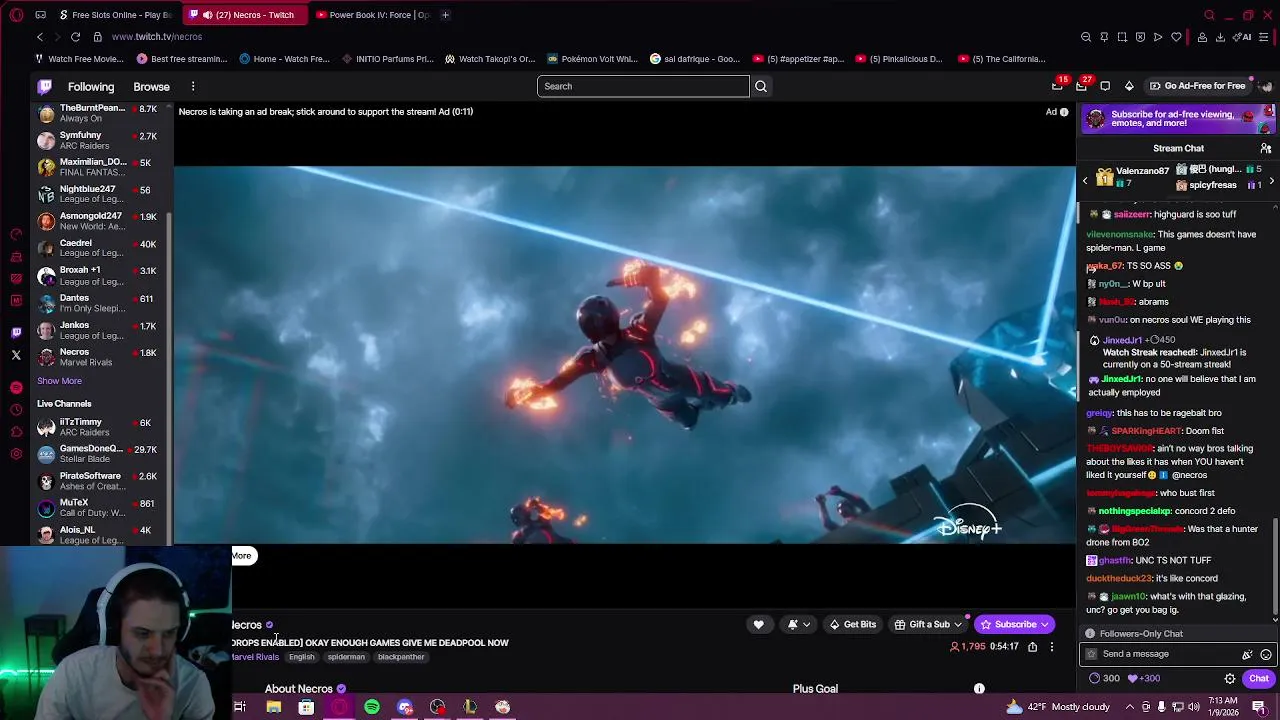1280x720 pixels.
Task: Open the Marvel Rivals category link
Action: [x=255, y=657]
